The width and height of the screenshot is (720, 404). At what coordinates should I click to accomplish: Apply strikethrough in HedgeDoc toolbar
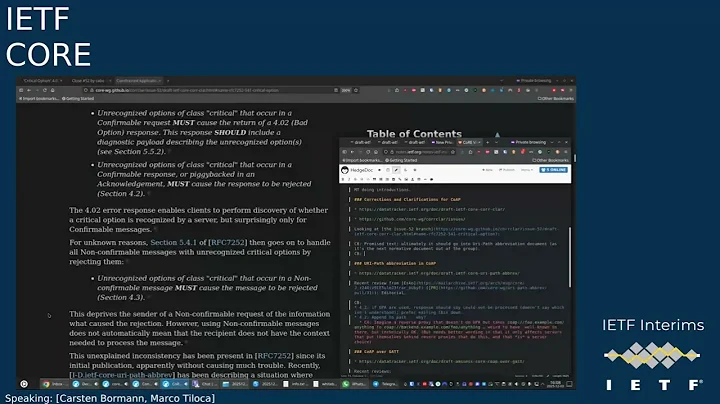pos(355,179)
